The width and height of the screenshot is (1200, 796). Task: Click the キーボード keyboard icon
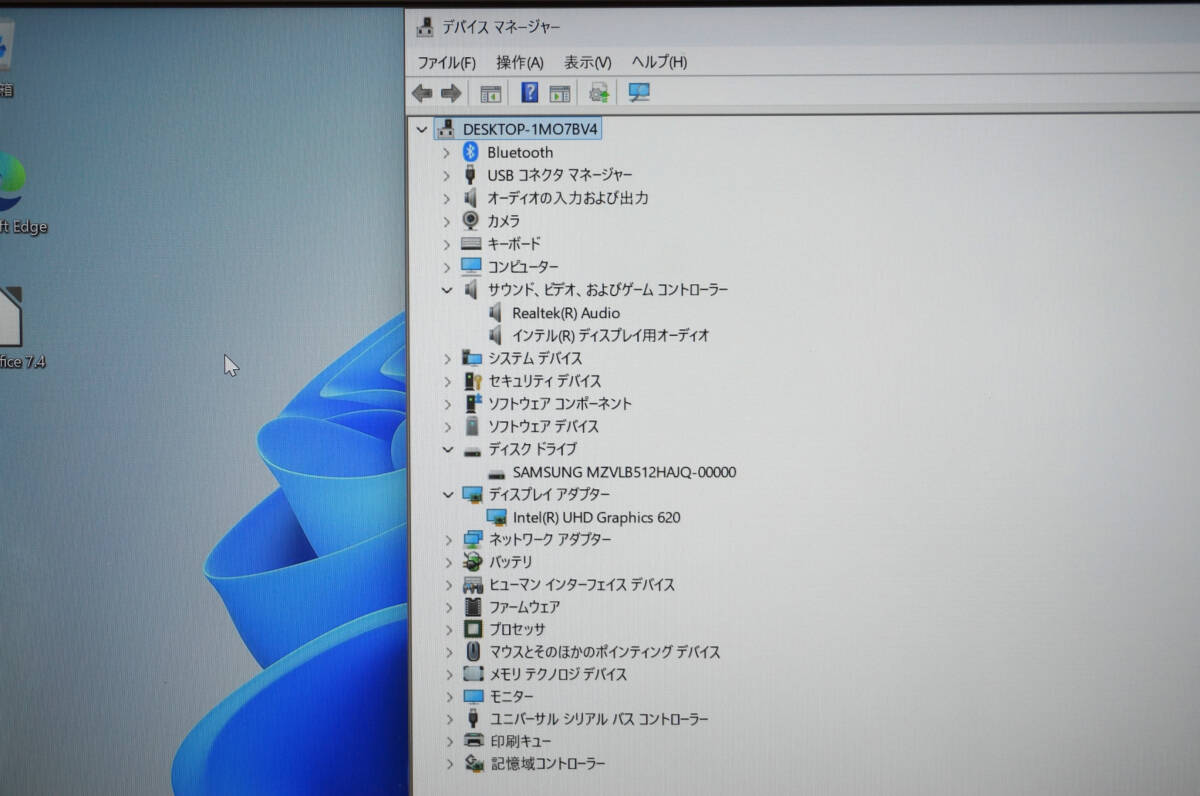(471, 244)
